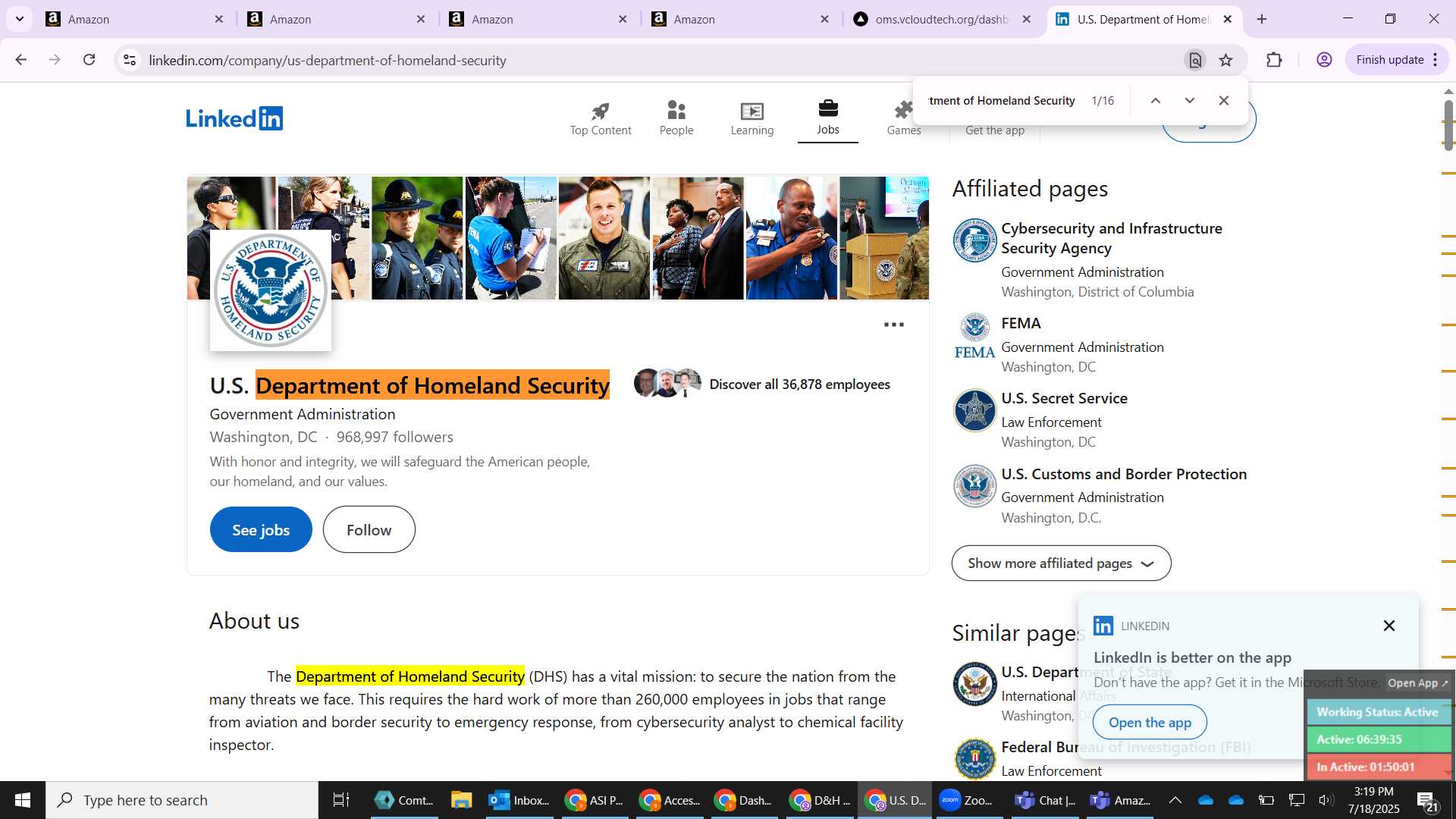Open Task View on the taskbar
The image size is (1456, 819).
pyautogui.click(x=341, y=800)
